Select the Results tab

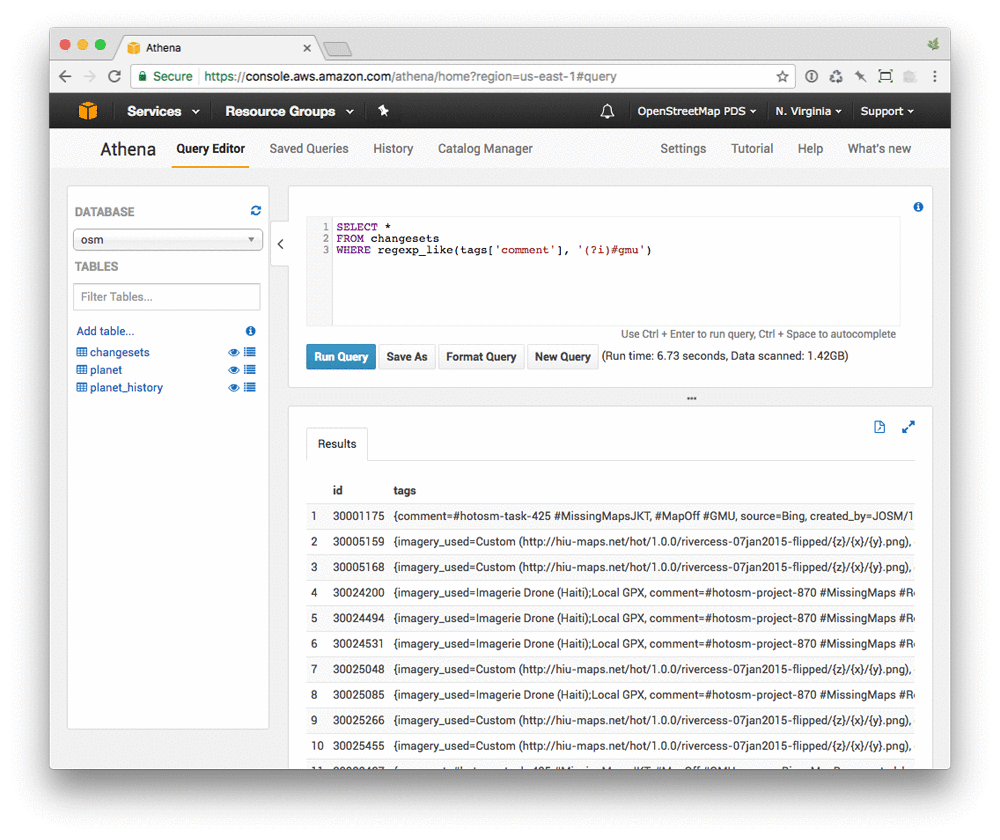(x=337, y=444)
